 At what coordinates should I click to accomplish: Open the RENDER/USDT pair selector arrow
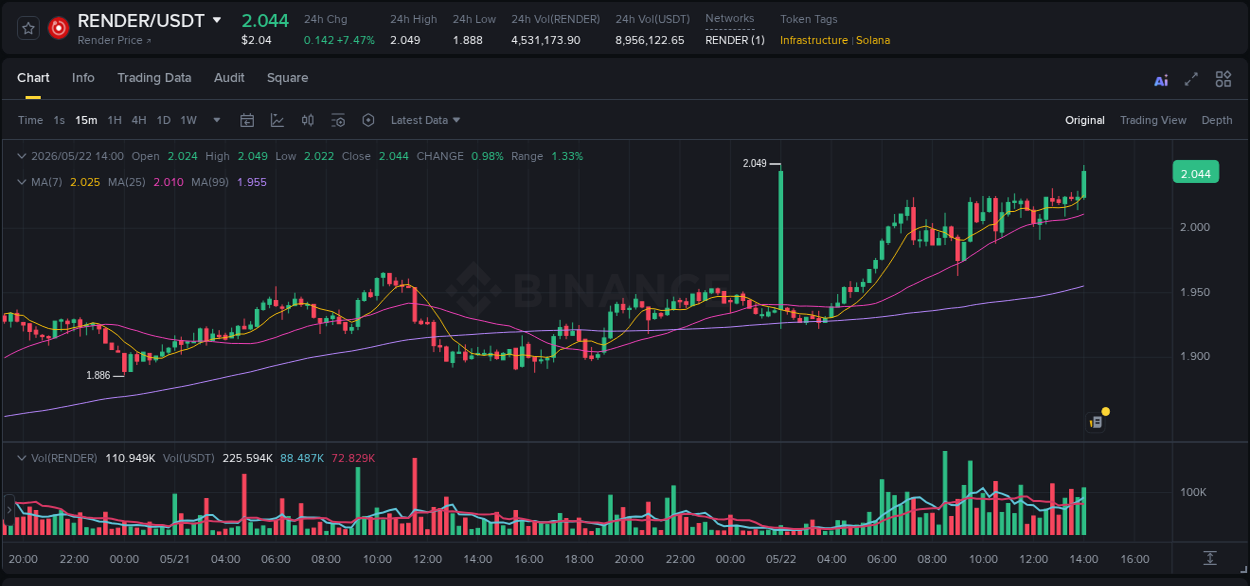[x=217, y=20]
